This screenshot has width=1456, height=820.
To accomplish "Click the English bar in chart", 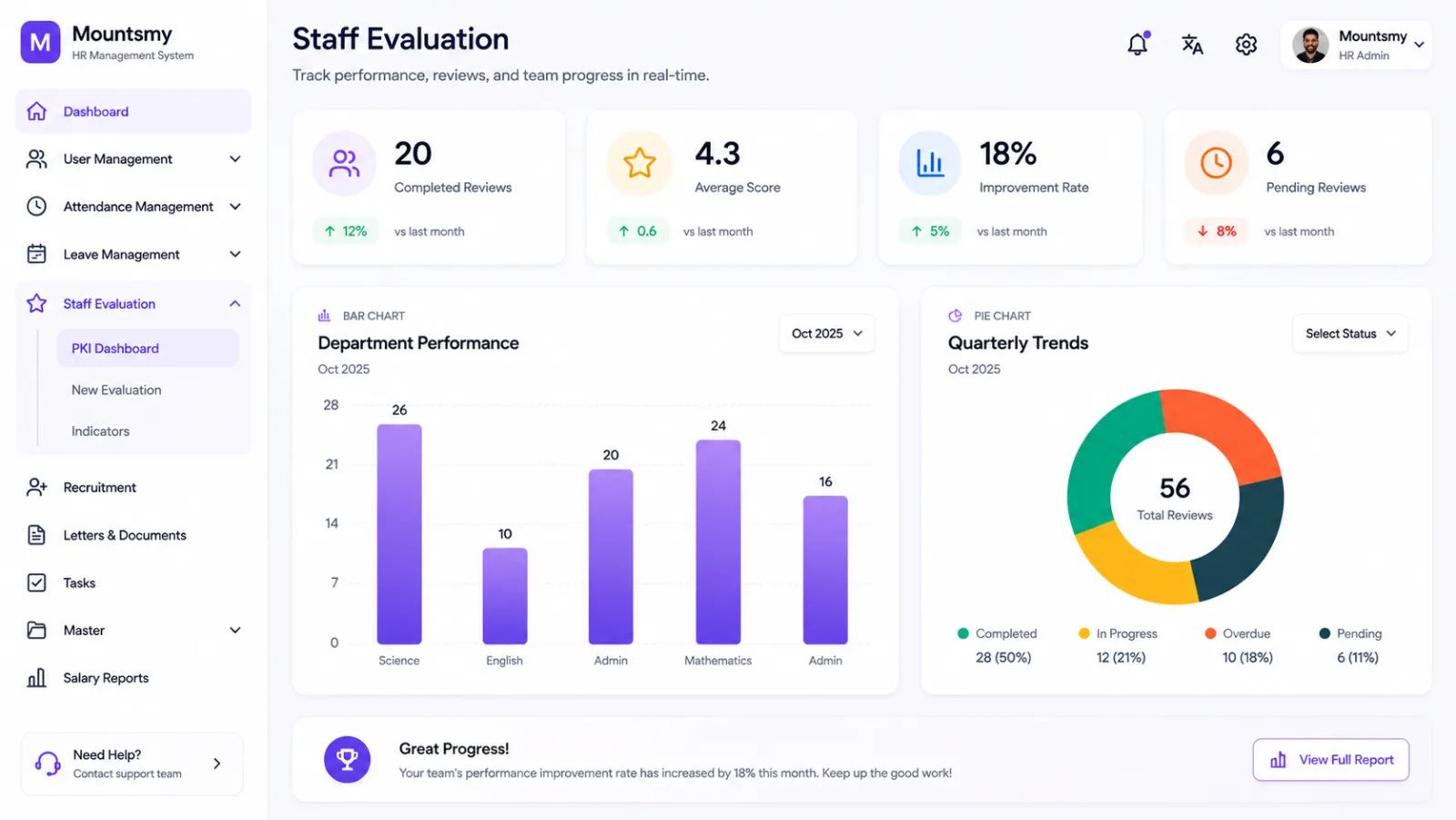I will (x=505, y=596).
